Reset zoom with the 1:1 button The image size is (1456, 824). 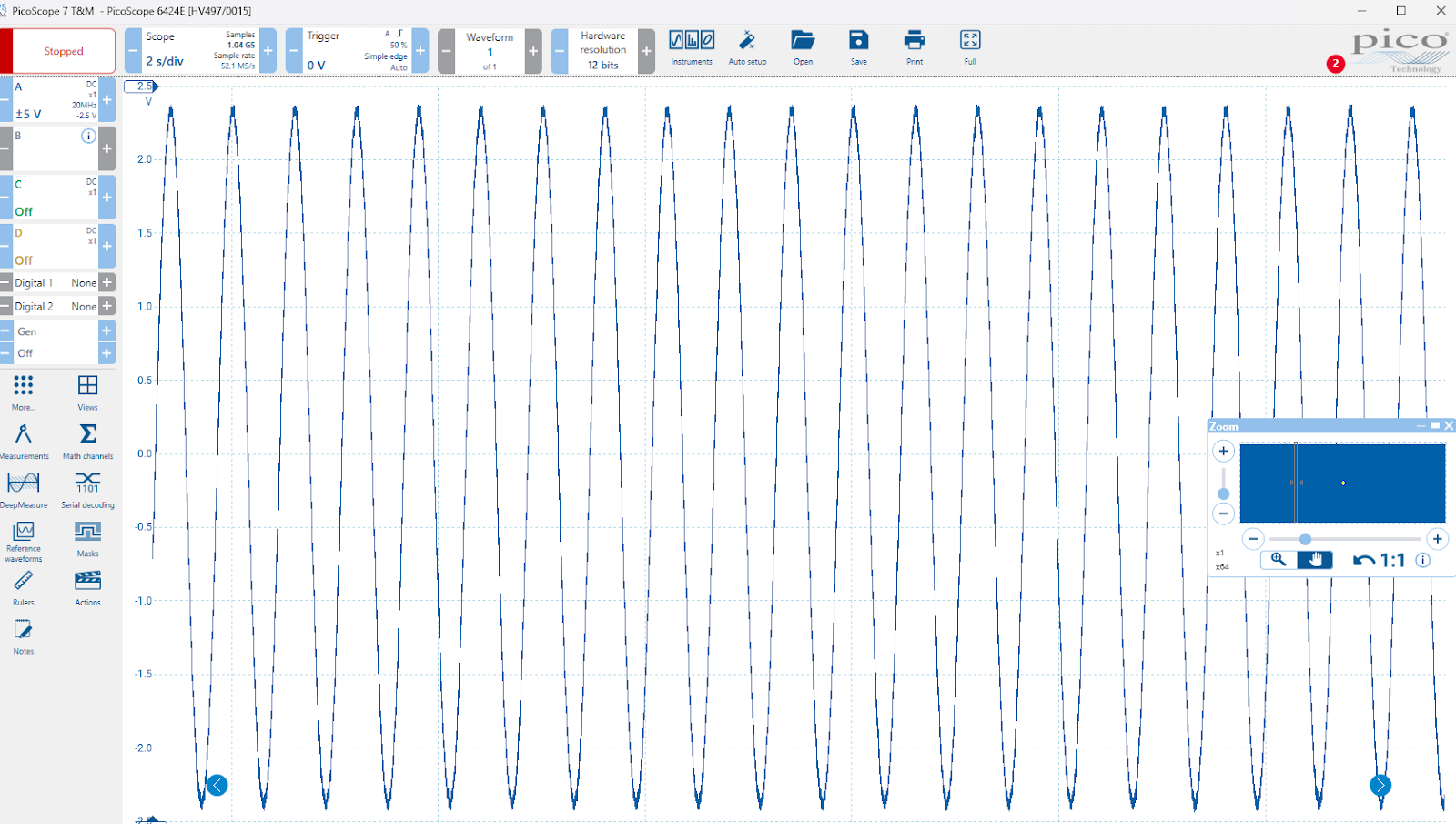[x=1380, y=560]
